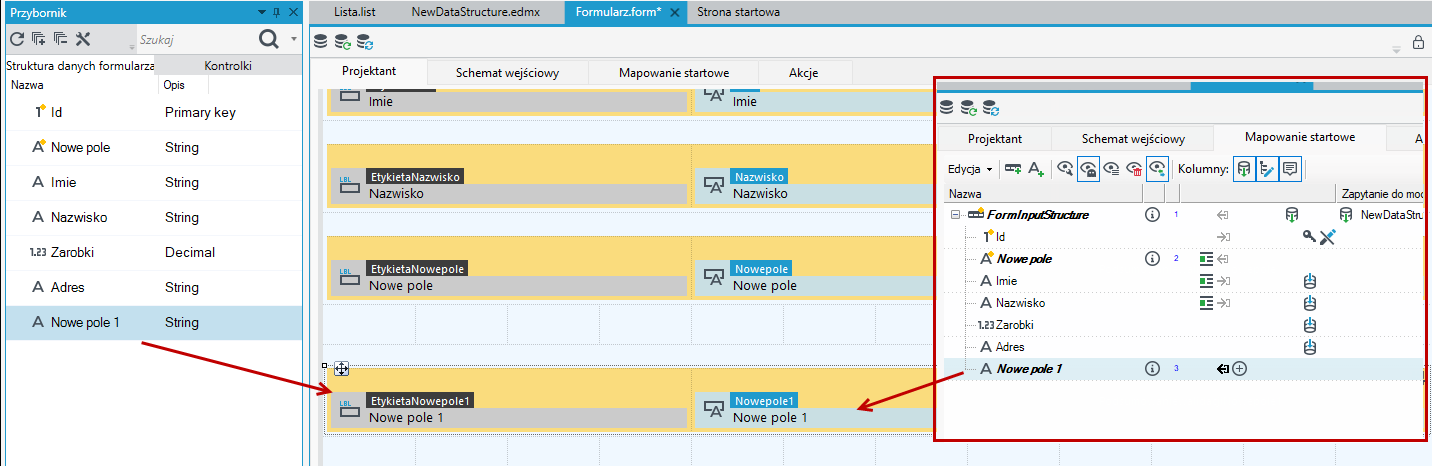Select the EtykietaNazwisko label control
Viewport: 1432px width, 466px height.
[509, 185]
